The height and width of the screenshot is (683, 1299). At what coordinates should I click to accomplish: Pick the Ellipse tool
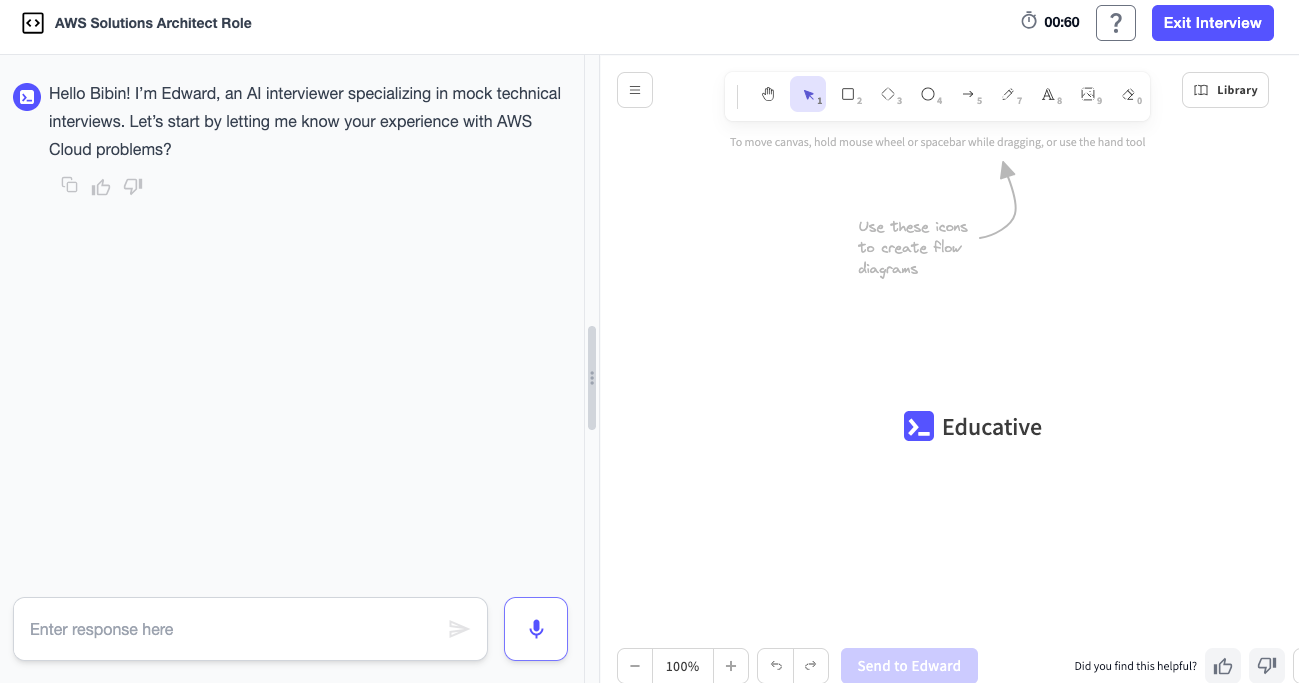pyautogui.click(x=929, y=94)
